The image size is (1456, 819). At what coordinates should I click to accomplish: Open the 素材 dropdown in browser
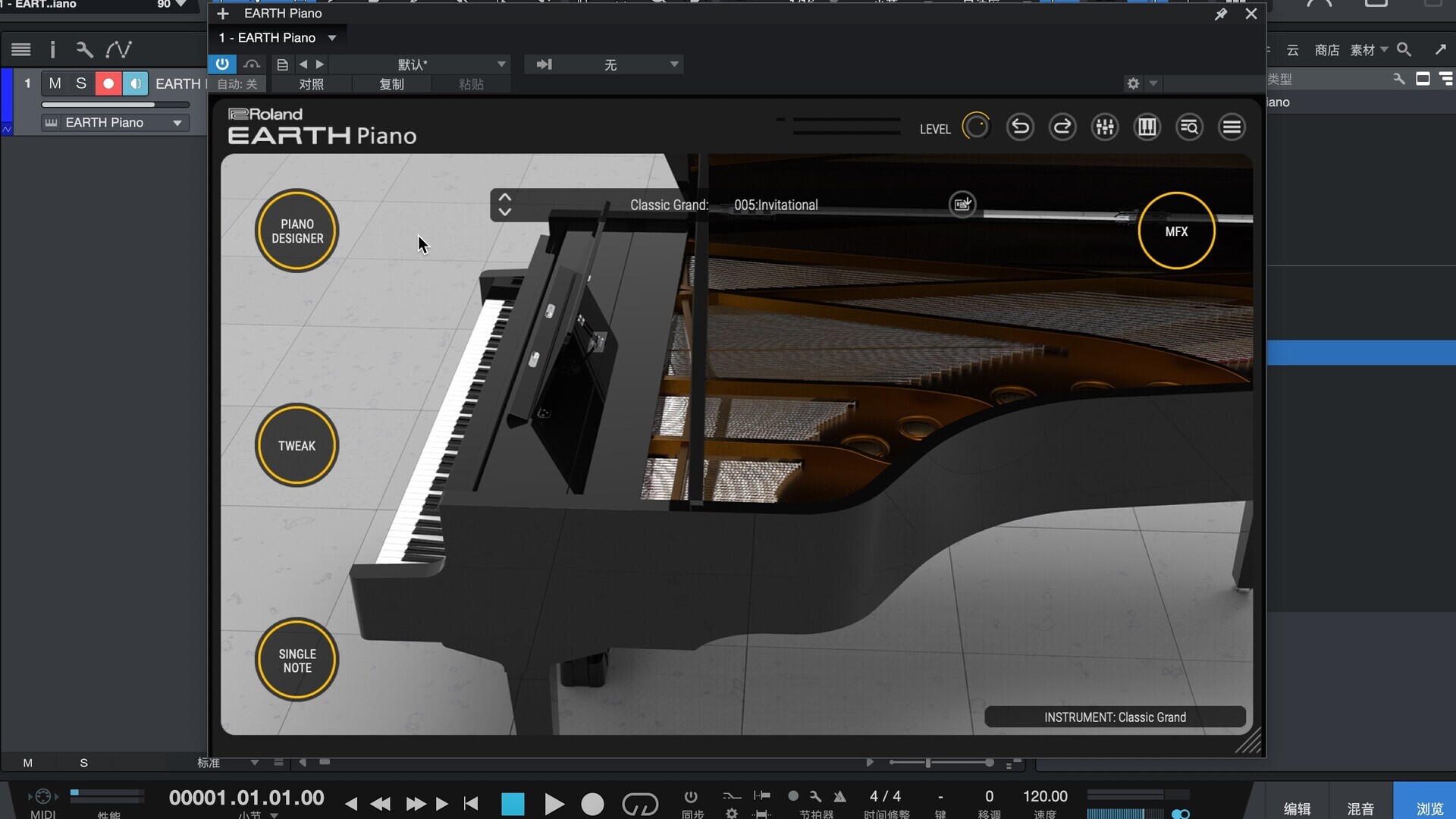[x=1369, y=50]
